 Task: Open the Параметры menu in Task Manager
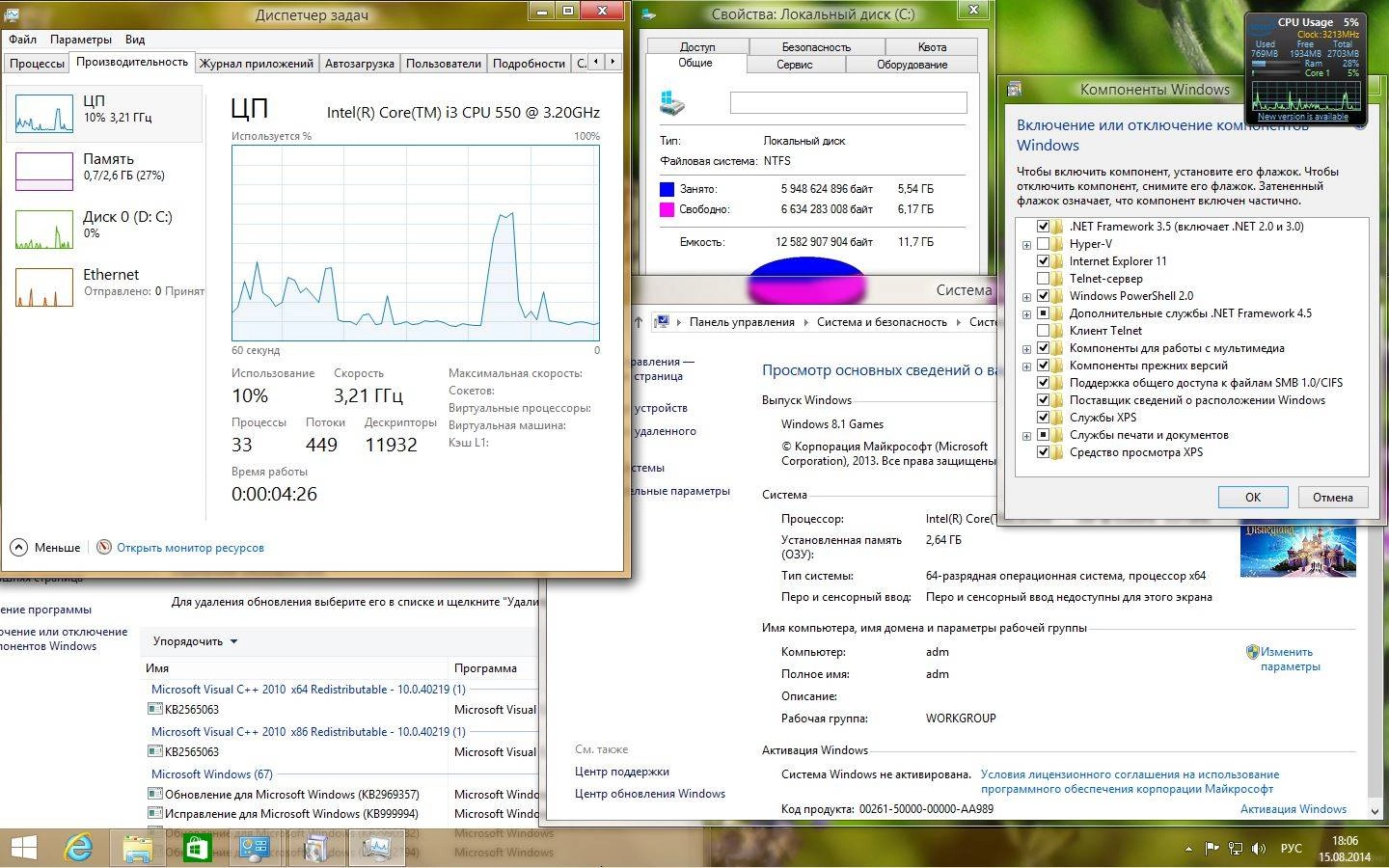tap(81, 40)
